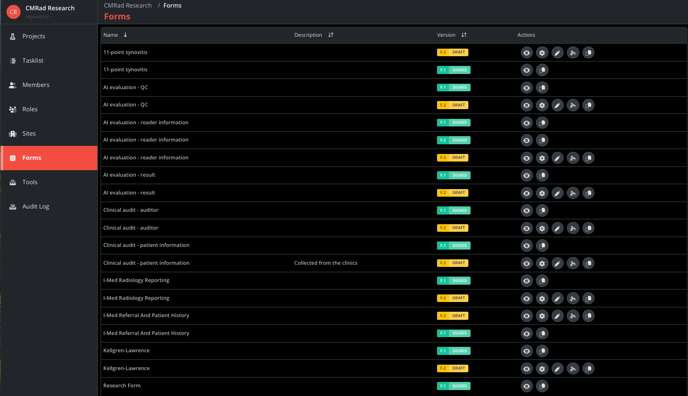The height and width of the screenshot is (396, 688).
Task: Duplicate F.2 signed AI evaluation - reader information
Action: pyautogui.click(x=542, y=140)
